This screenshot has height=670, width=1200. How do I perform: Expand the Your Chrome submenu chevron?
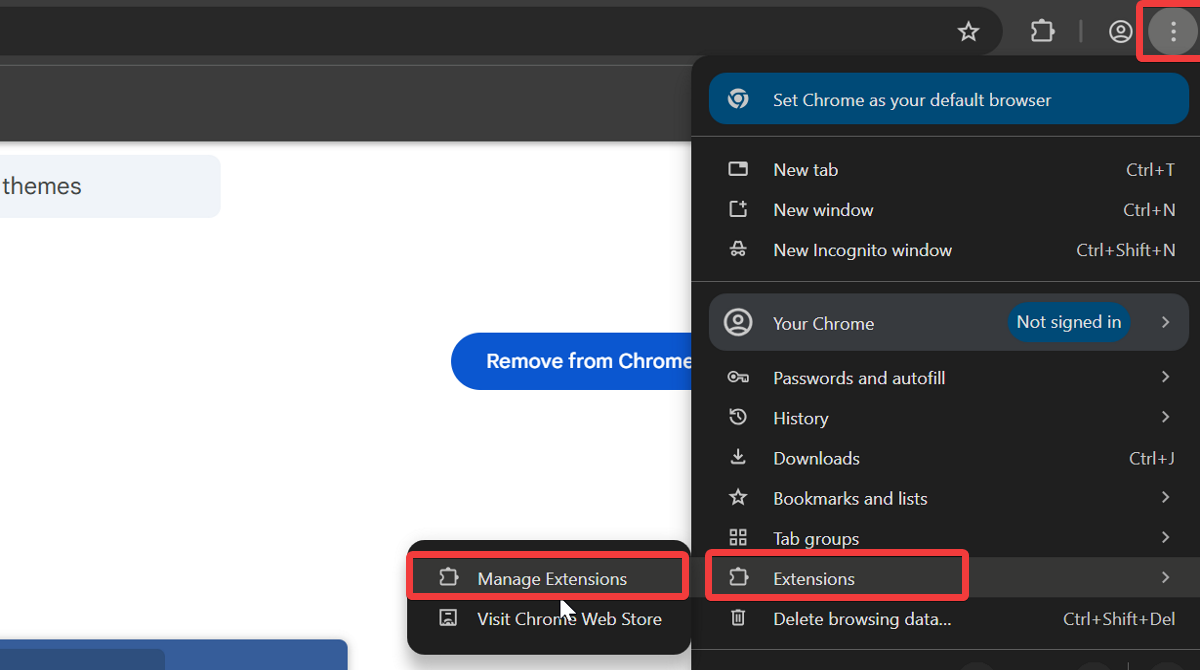pos(1165,322)
